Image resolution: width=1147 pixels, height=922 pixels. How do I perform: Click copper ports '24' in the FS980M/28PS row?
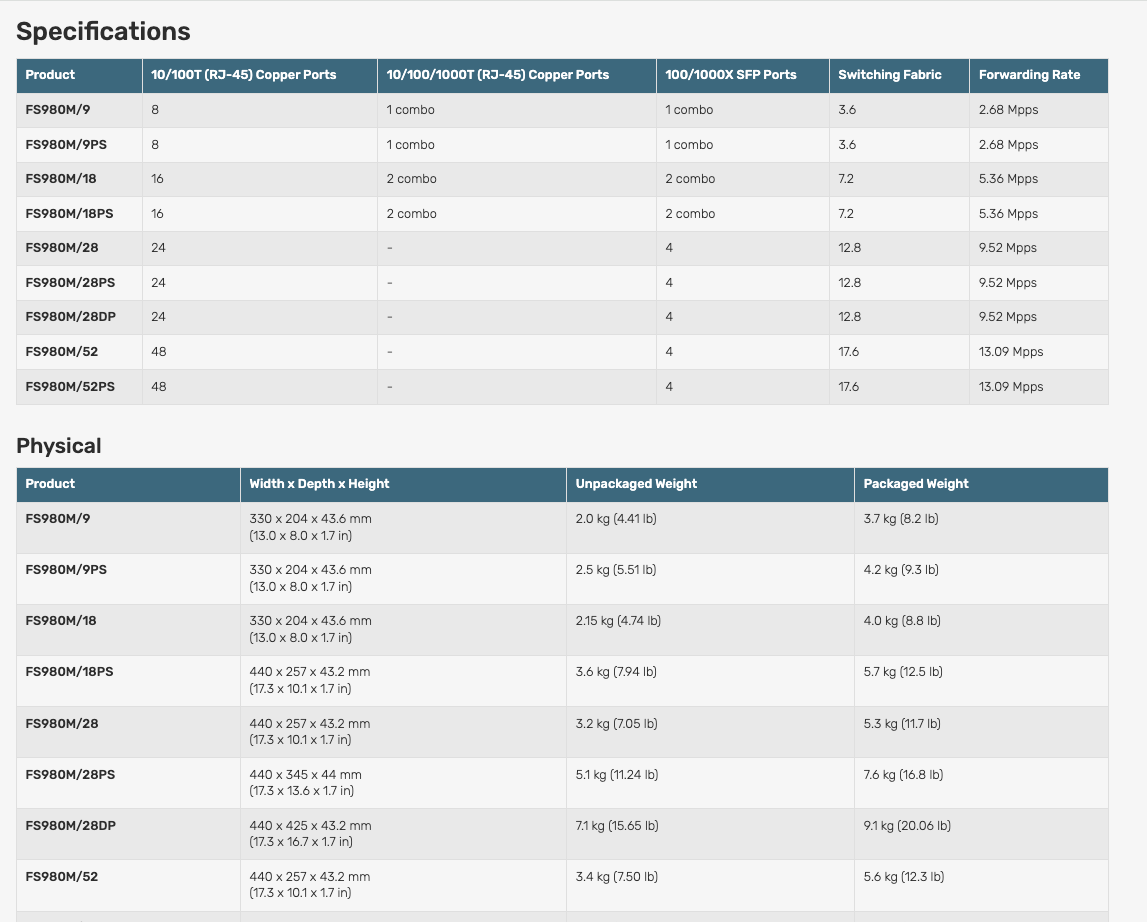tap(158, 282)
